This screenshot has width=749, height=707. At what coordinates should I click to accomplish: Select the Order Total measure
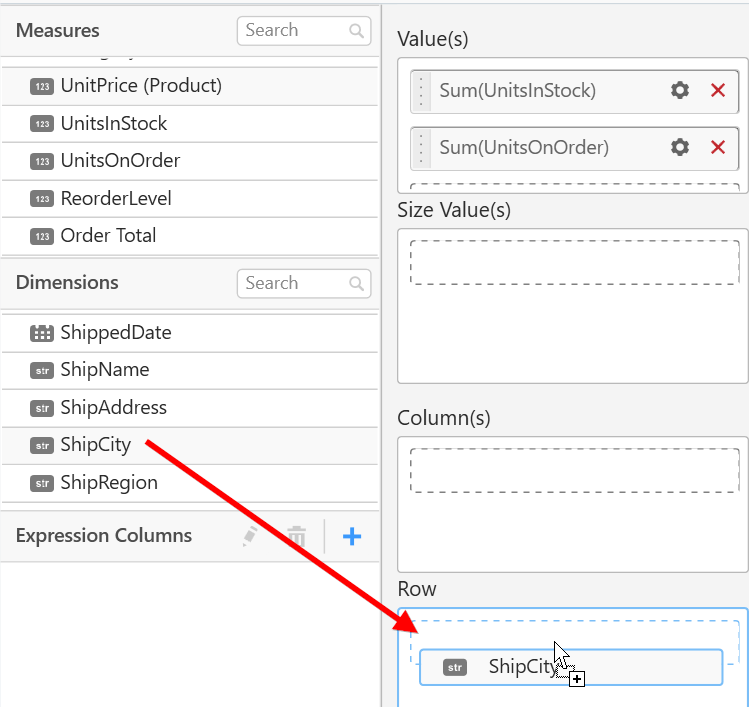[108, 236]
